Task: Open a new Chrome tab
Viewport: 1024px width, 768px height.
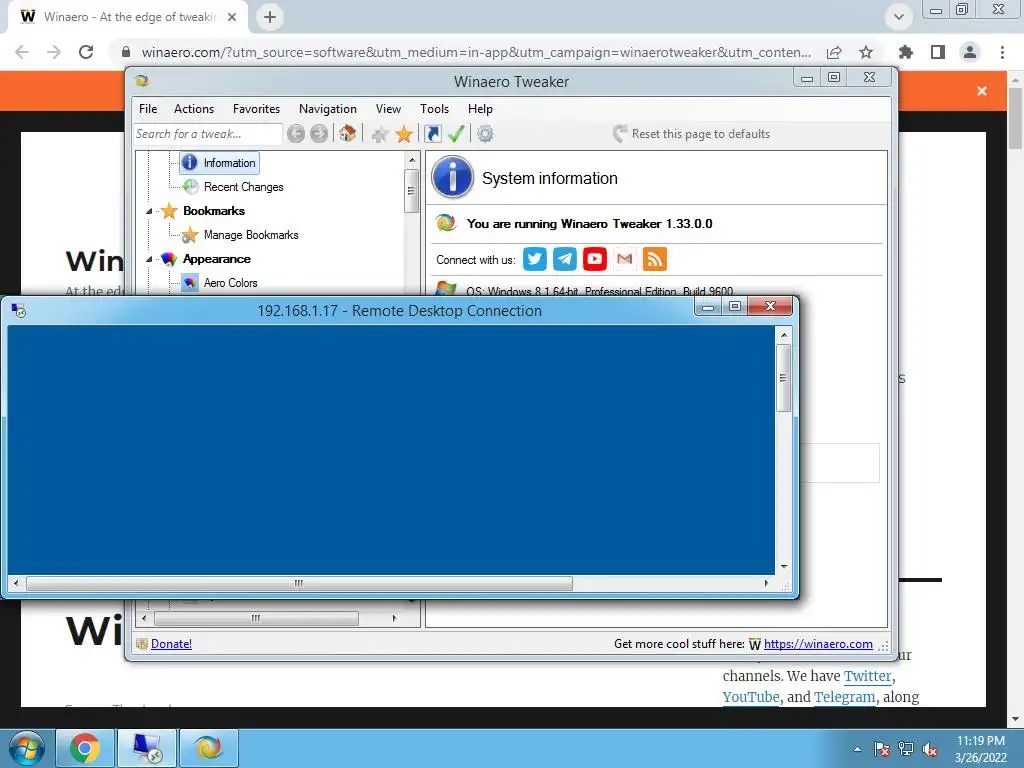Action: [x=270, y=17]
